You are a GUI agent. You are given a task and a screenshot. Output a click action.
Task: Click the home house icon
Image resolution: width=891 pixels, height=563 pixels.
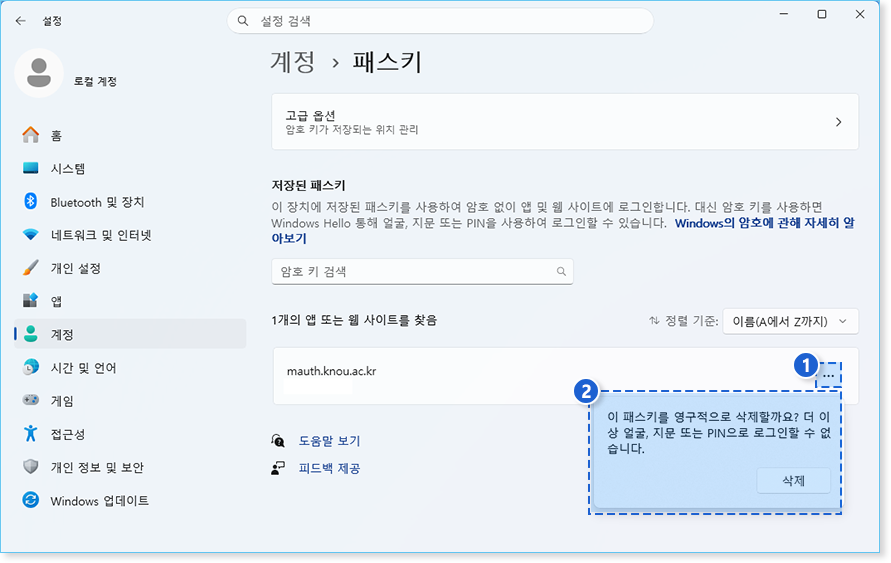[31, 135]
